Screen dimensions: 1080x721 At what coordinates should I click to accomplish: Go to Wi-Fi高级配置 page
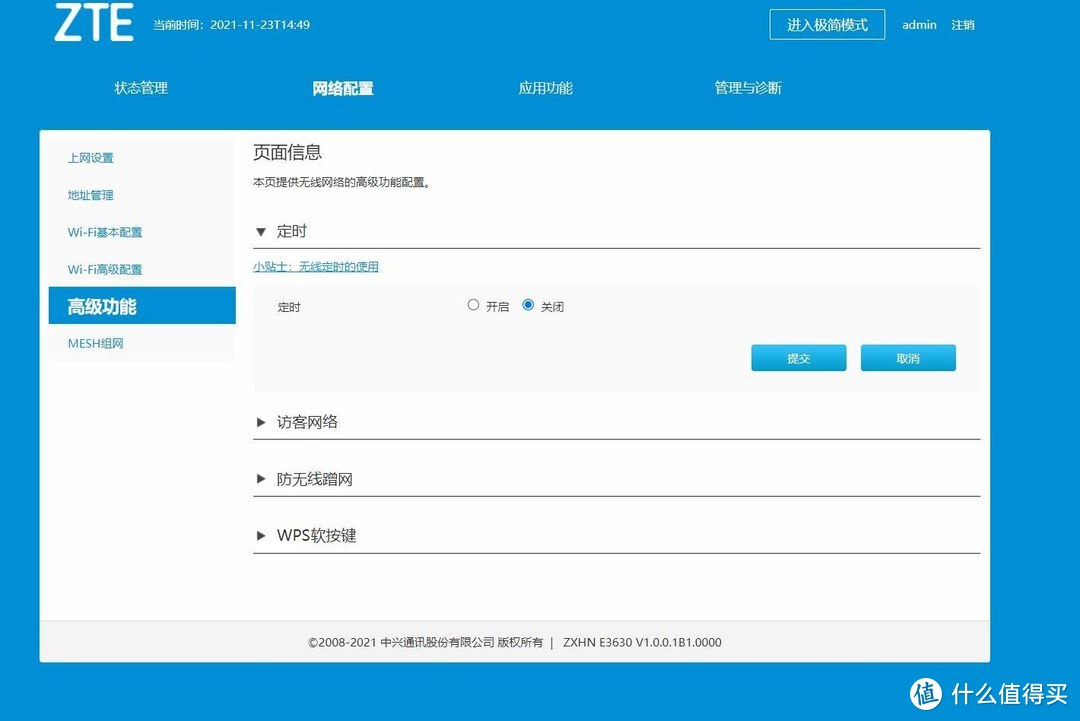105,269
